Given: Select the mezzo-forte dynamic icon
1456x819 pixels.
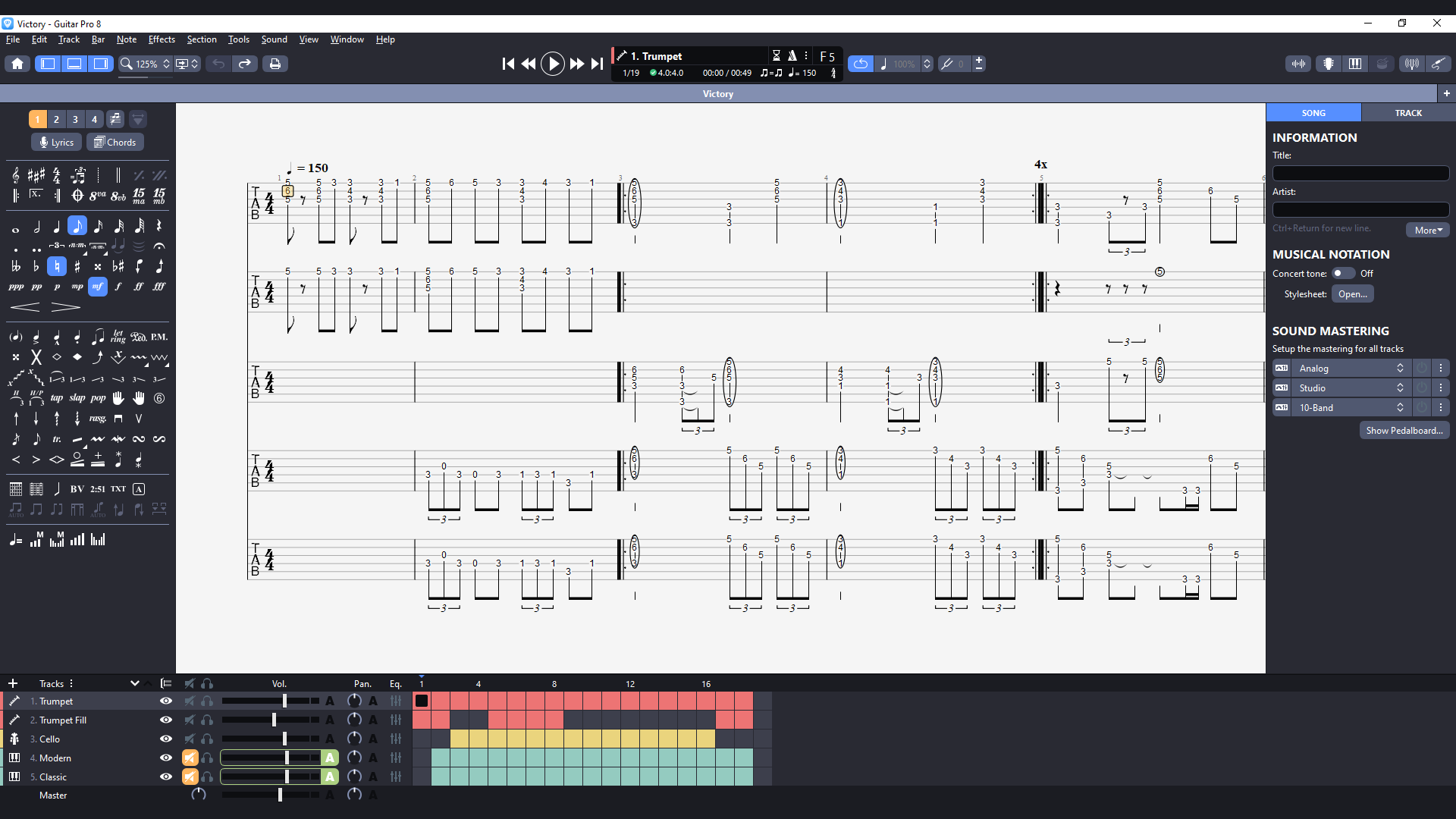Looking at the screenshot, I should [97, 287].
